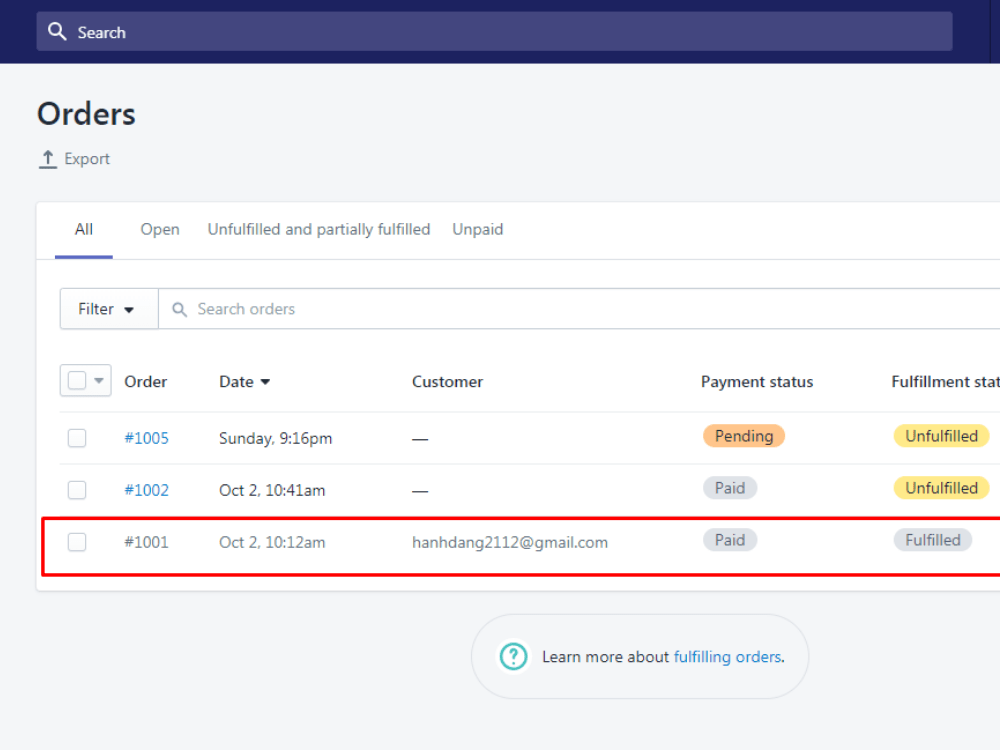
Task: Open order #1005
Action: tap(146, 438)
